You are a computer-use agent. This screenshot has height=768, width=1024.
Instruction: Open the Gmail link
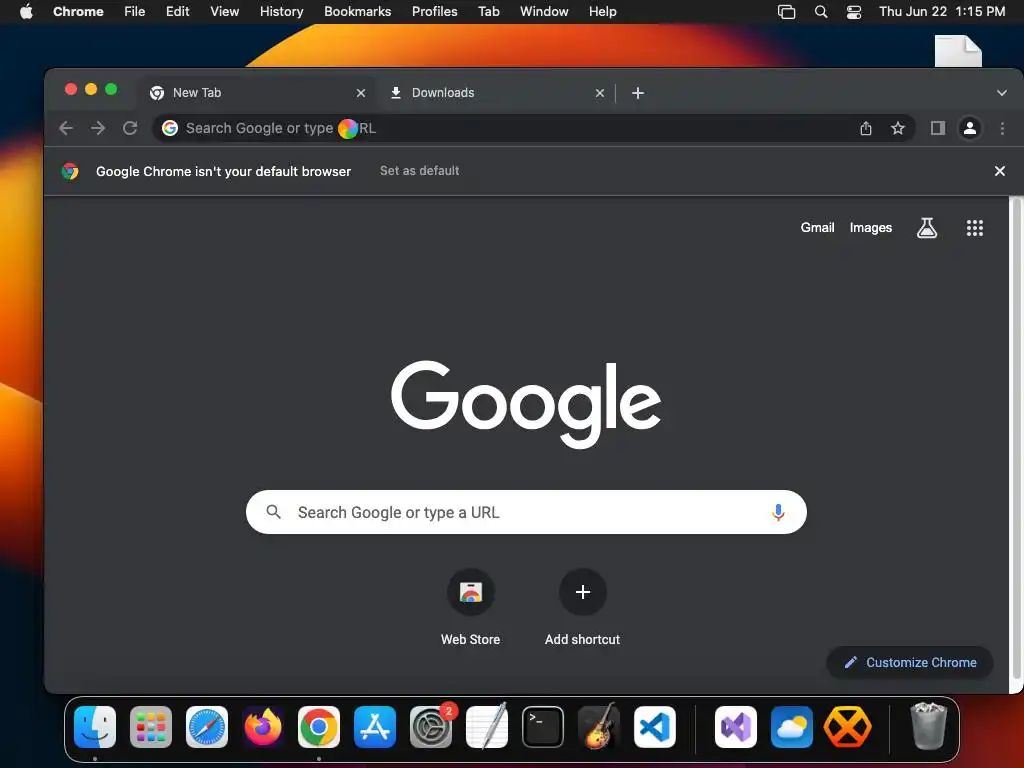[x=818, y=227]
